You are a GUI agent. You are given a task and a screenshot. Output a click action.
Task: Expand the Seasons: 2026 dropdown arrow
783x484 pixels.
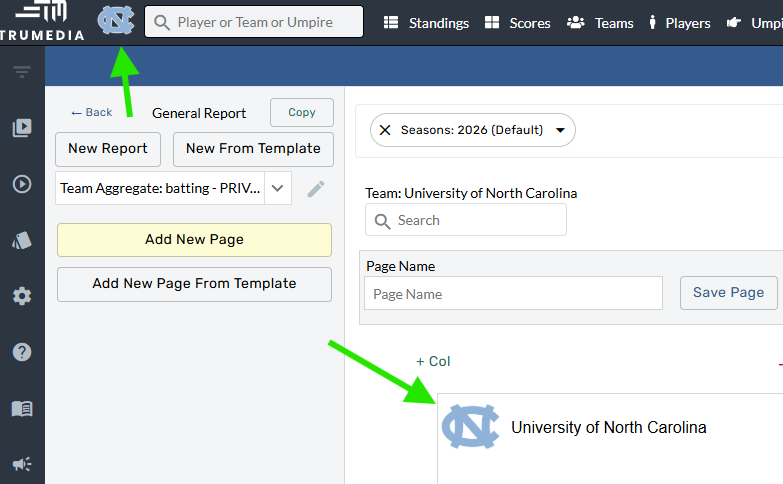coord(560,130)
